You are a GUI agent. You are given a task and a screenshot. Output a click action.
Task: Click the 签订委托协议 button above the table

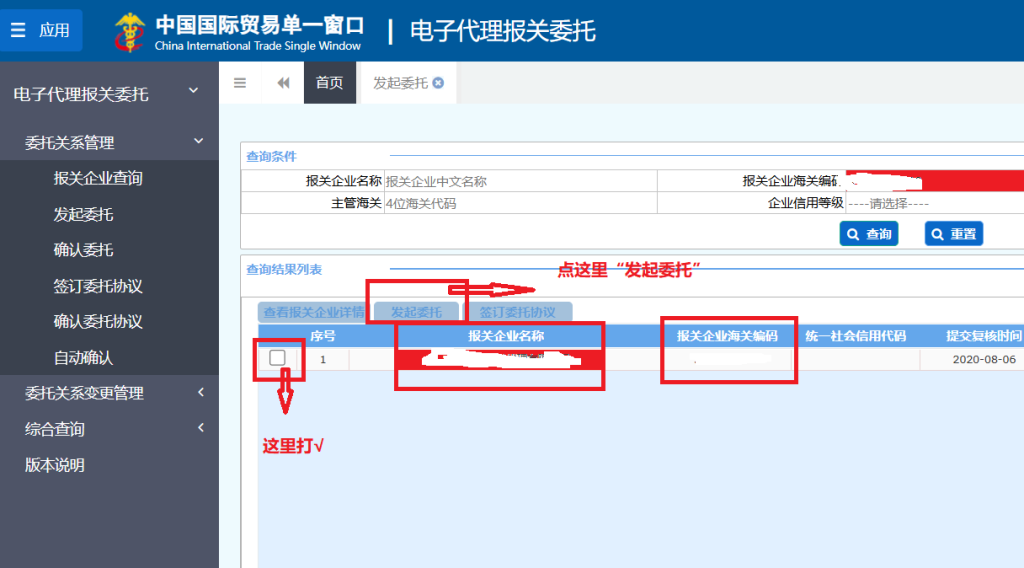(x=517, y=312)
